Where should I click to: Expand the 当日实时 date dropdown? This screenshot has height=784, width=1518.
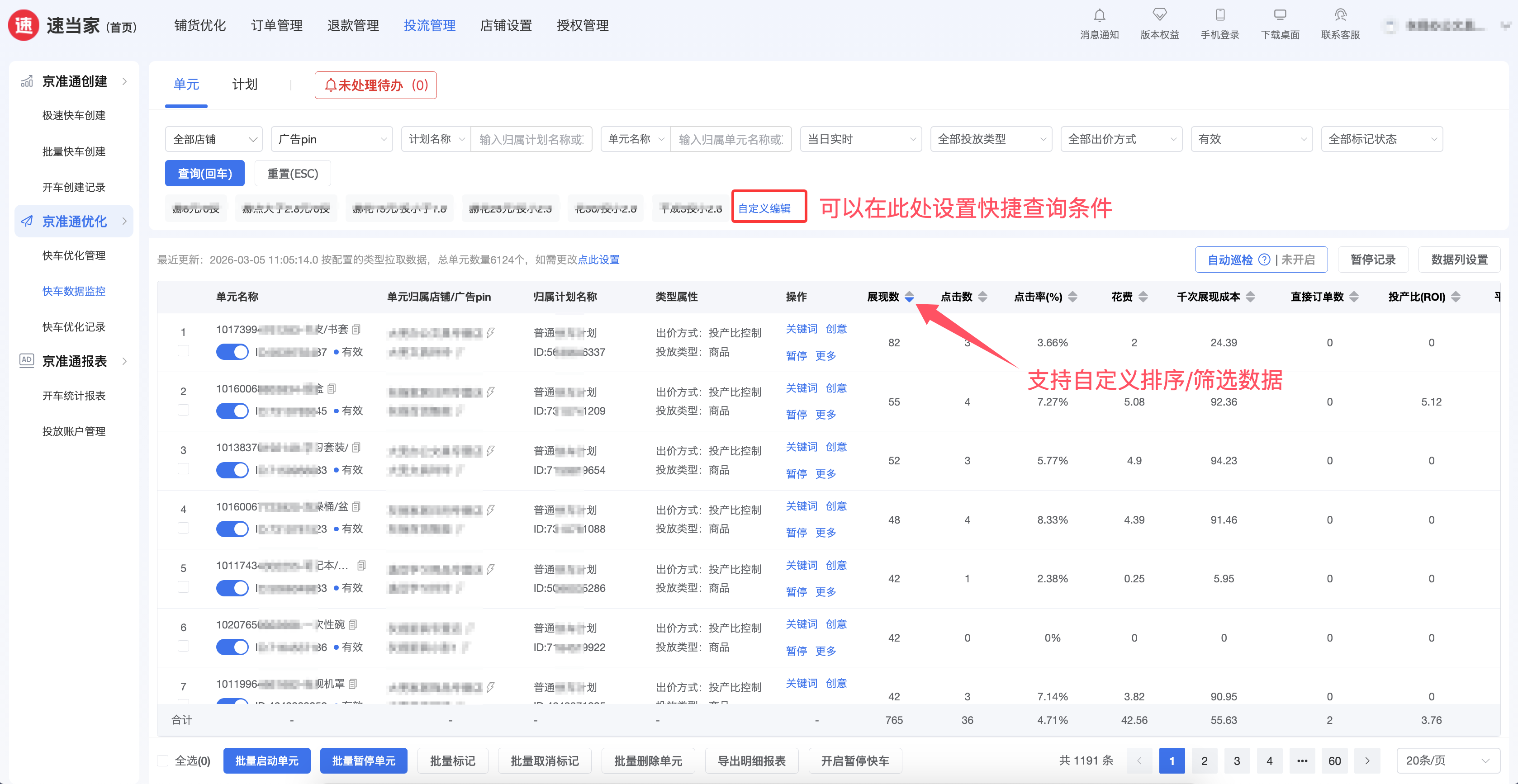click(x=860, y=140)
